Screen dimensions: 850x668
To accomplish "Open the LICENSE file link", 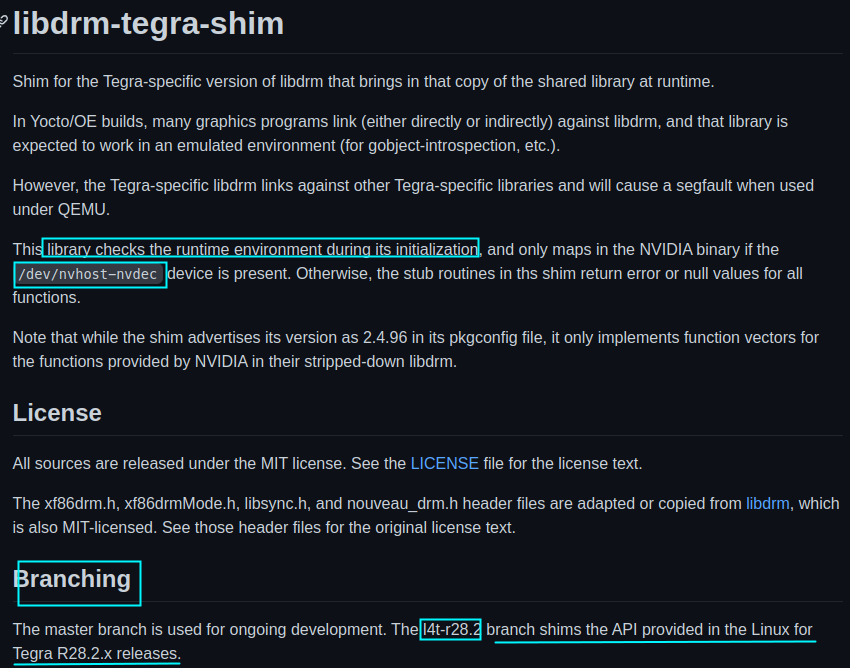I will point(445,464).
